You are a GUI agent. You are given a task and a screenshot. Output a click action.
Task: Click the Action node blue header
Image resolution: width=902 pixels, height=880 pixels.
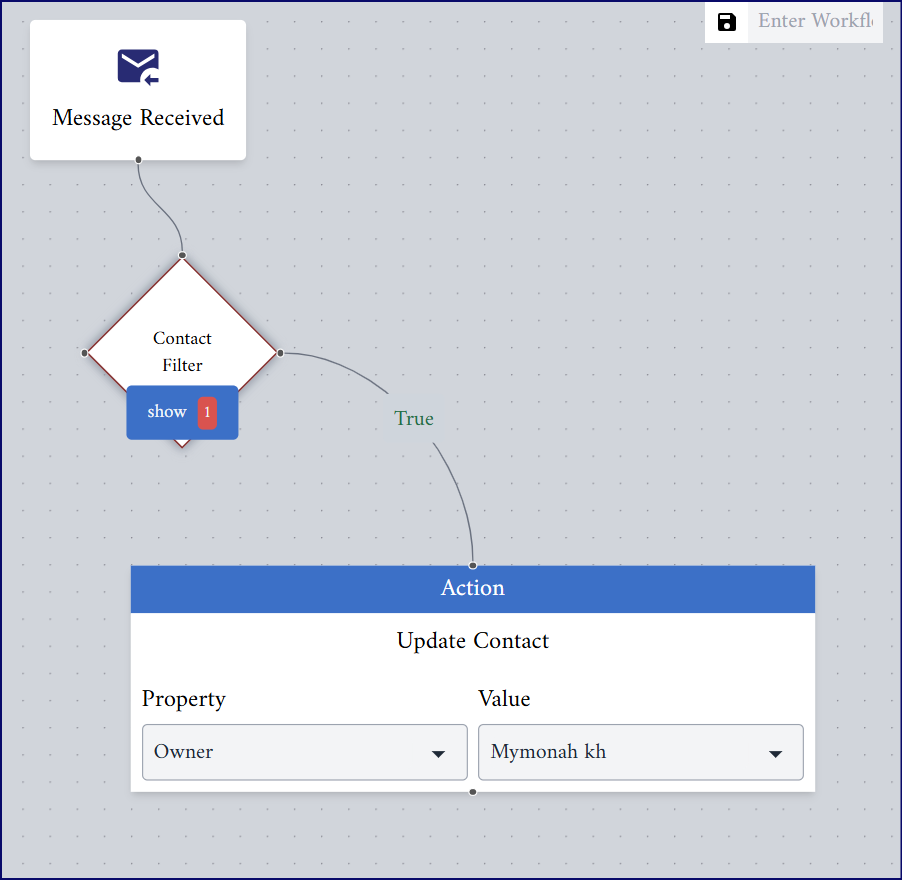473,588
